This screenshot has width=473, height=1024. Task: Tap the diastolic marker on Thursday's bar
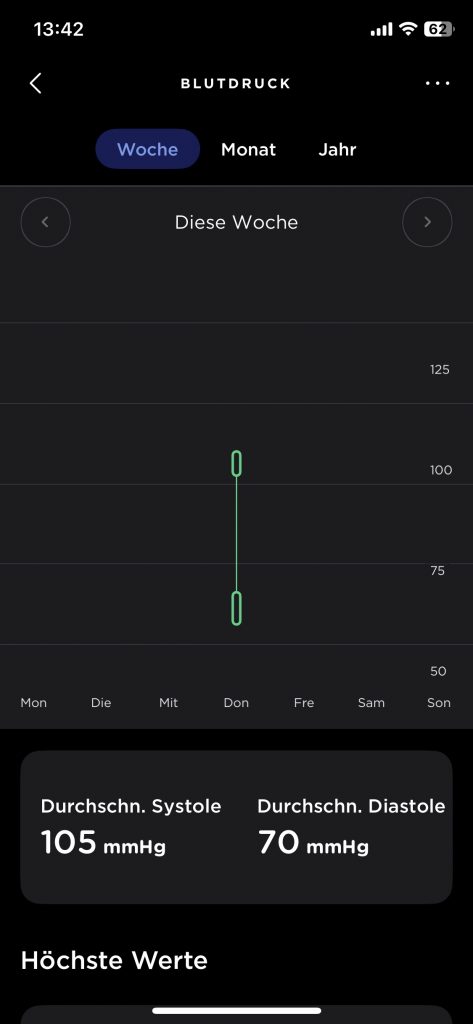(236, 608)
